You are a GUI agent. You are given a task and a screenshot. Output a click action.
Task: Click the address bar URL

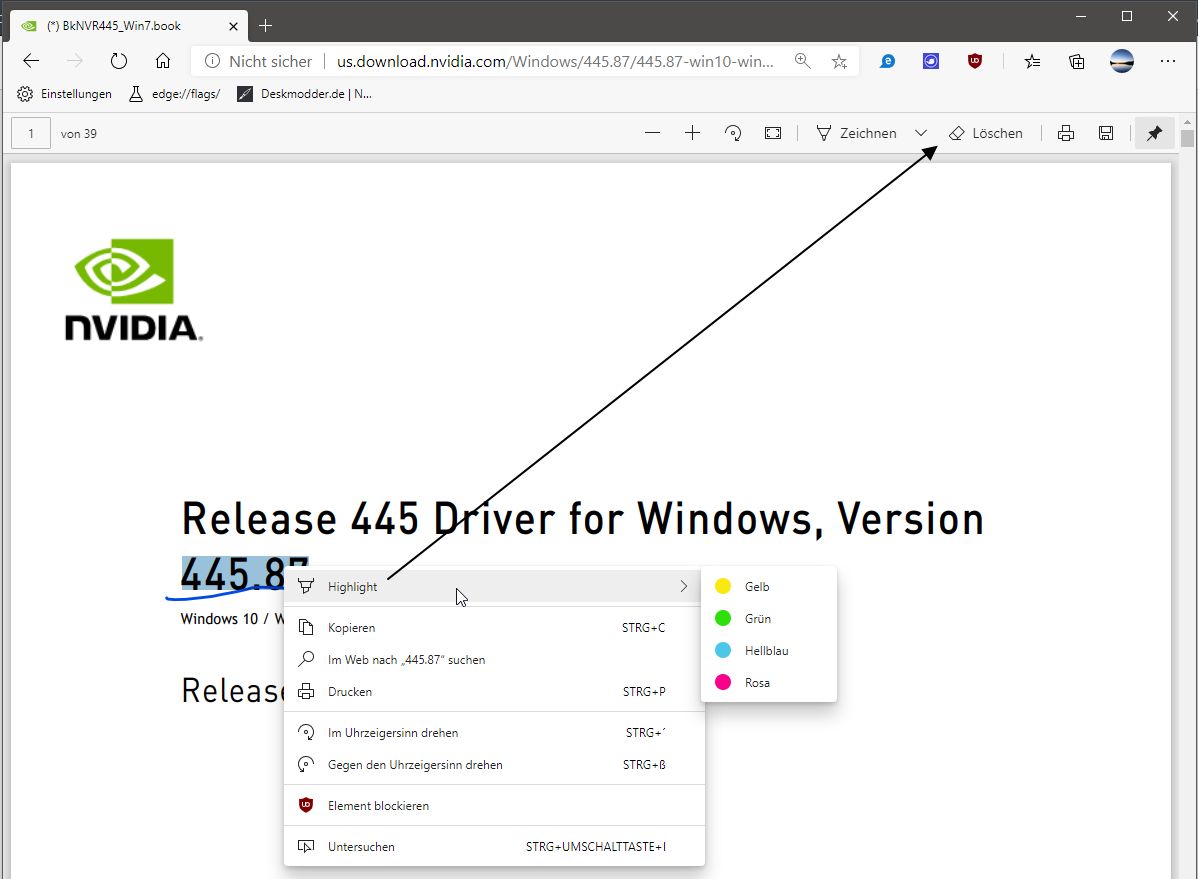point(555,61)
